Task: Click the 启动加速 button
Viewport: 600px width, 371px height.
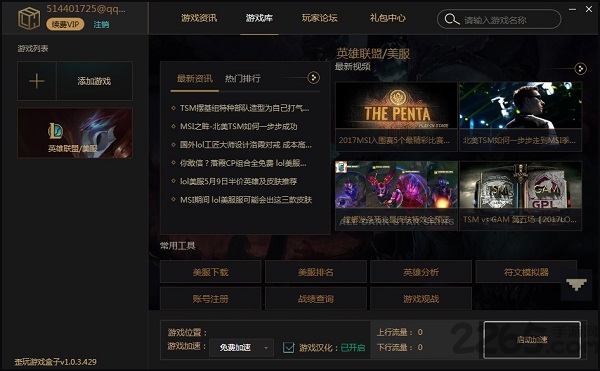Action: [532, 340]
